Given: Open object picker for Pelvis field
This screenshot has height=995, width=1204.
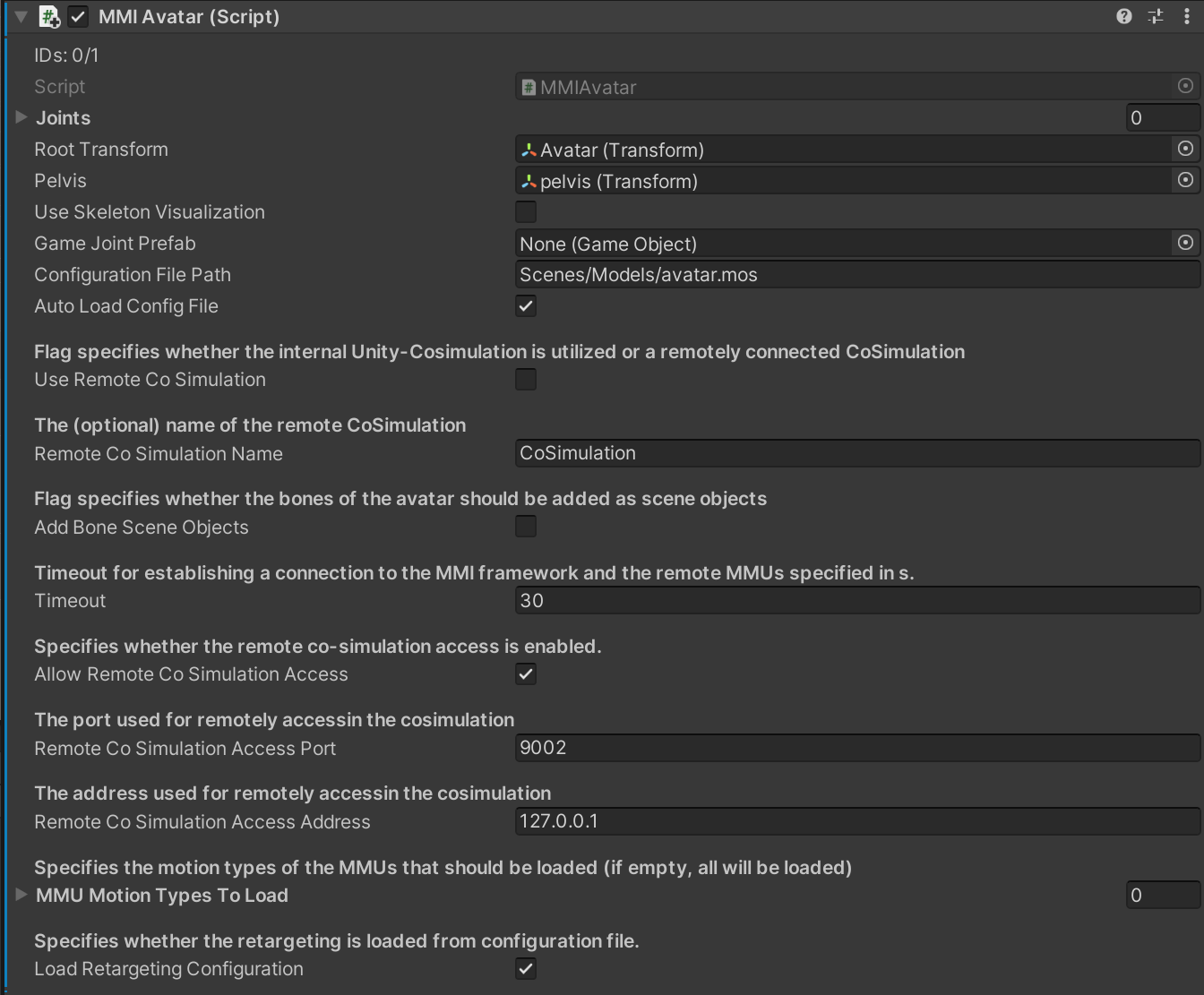Looking at the screenshot, I should tap(1185, 180).
